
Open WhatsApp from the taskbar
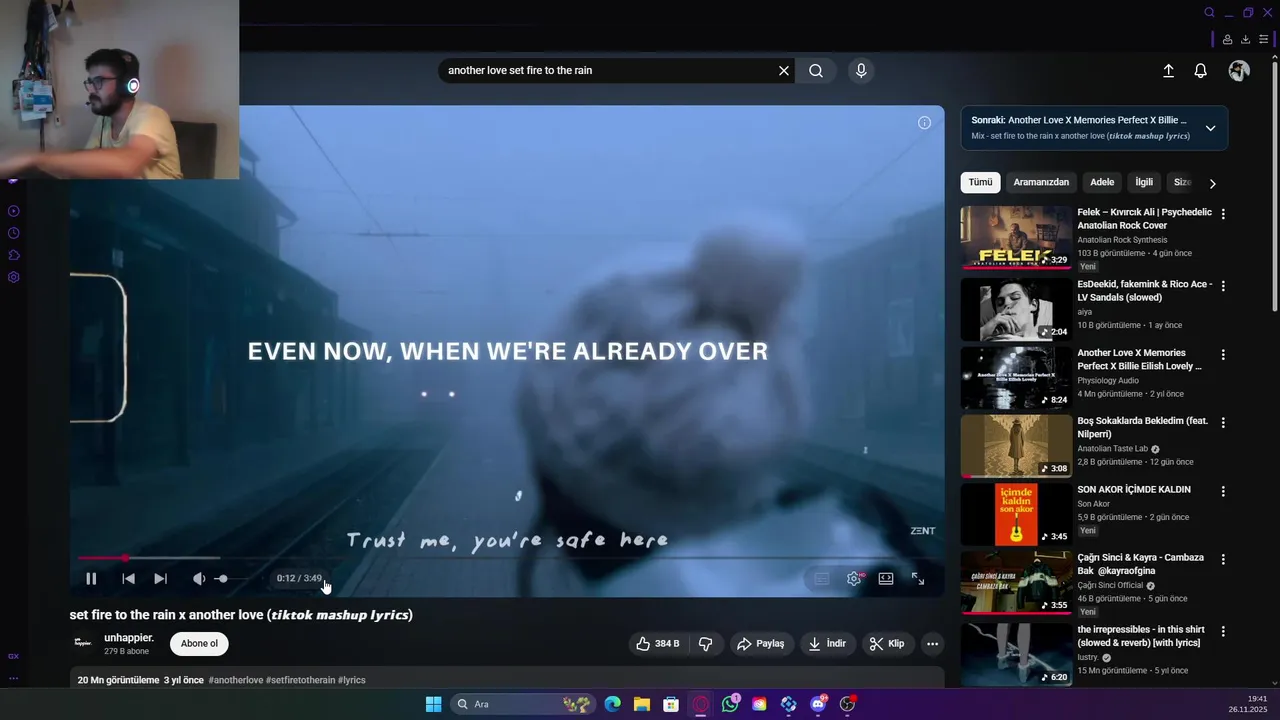coord(730,704)
